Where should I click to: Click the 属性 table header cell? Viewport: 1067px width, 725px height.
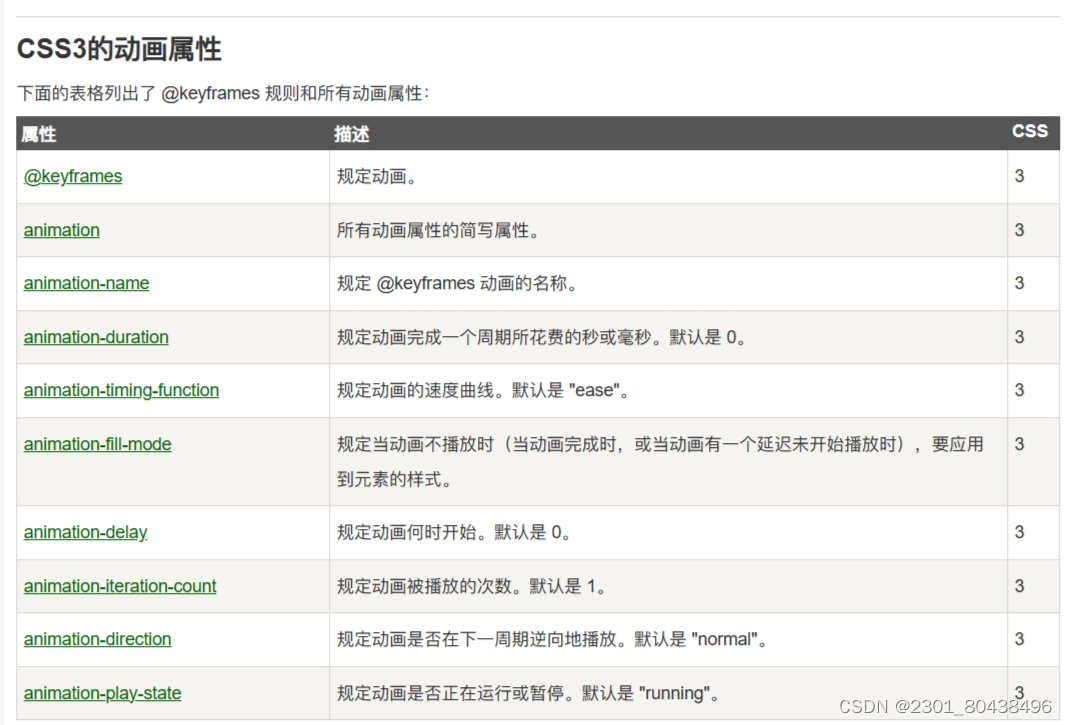tap(36, 132)
